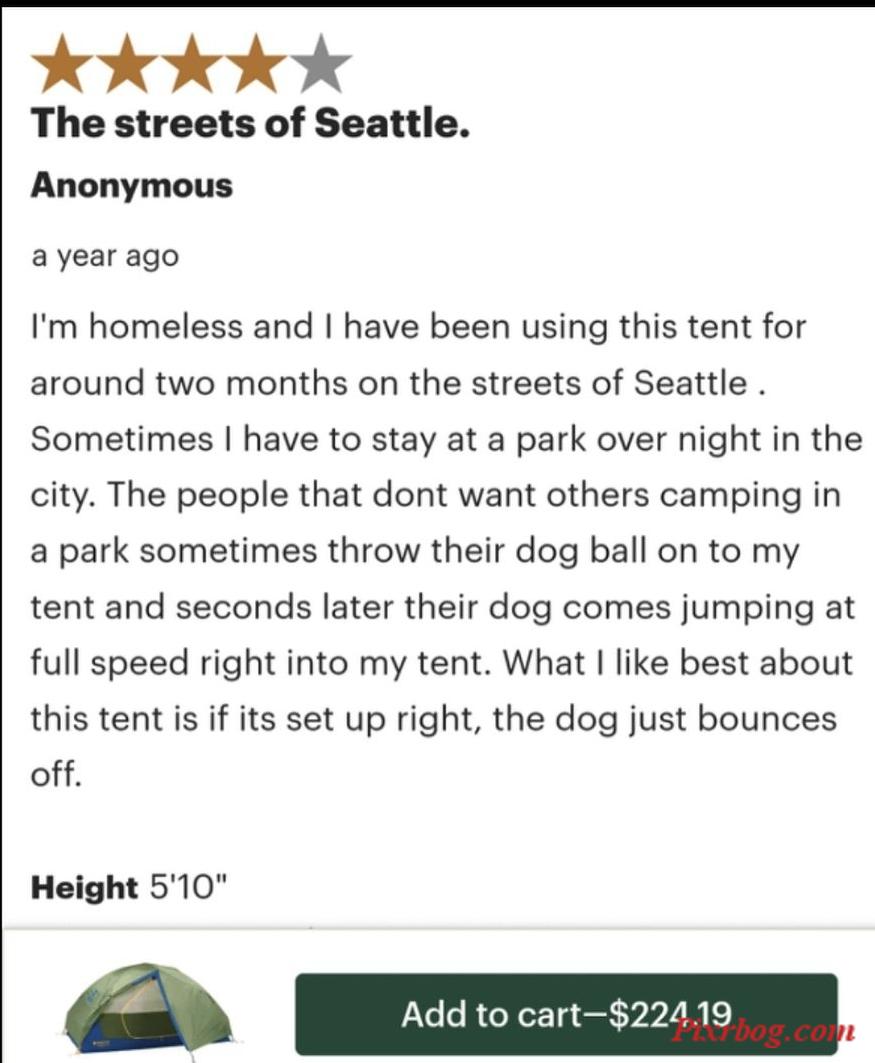Click the second gold rating star
875x1063 pixels.
point(127,64)
